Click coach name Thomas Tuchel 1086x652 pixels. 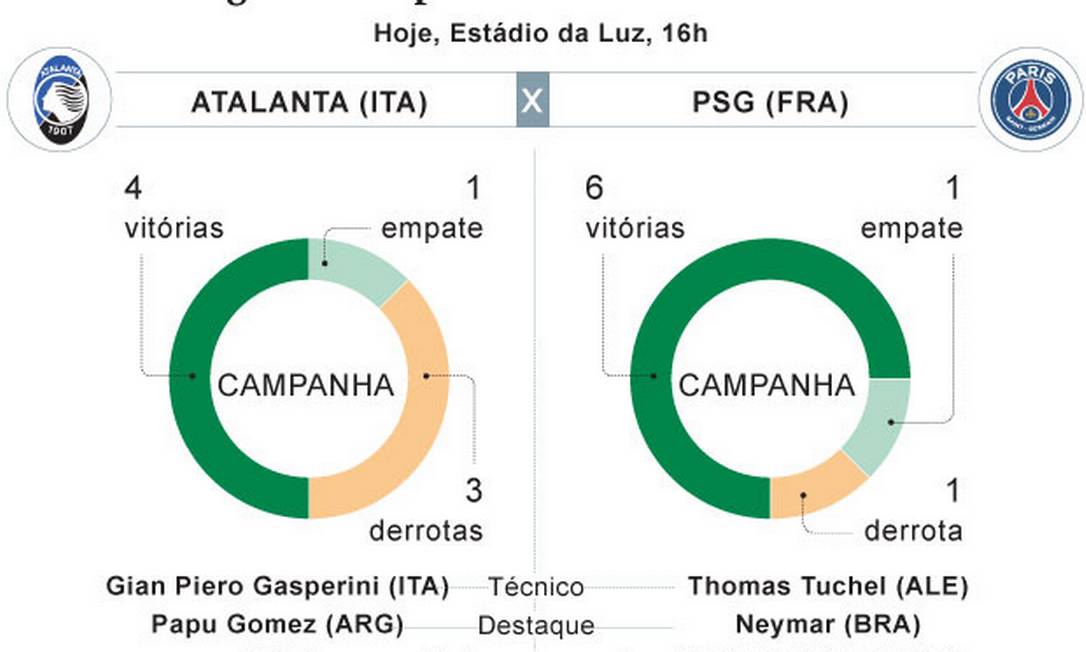pos(828,586)
